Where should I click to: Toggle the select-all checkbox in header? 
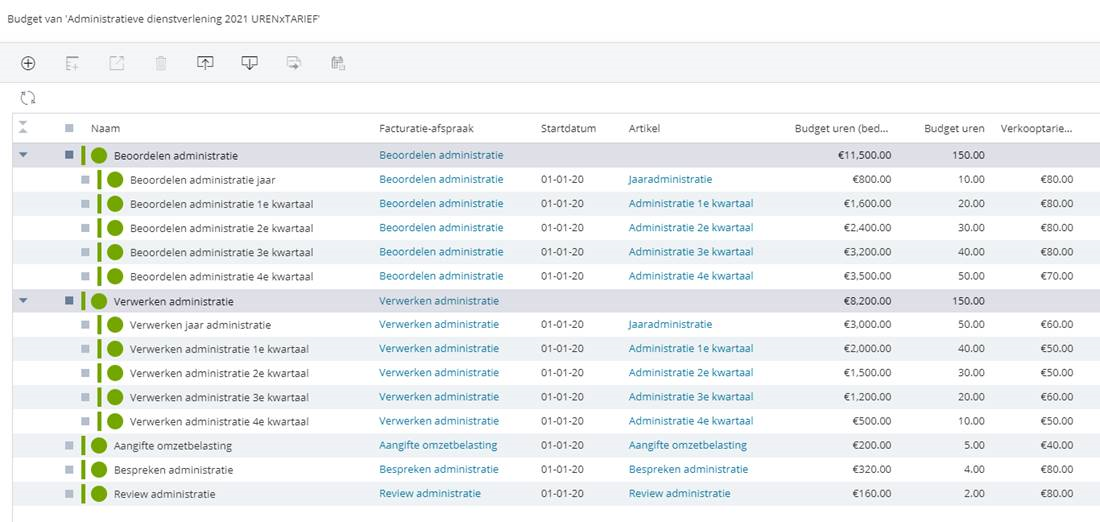click(x=69, y=128)
